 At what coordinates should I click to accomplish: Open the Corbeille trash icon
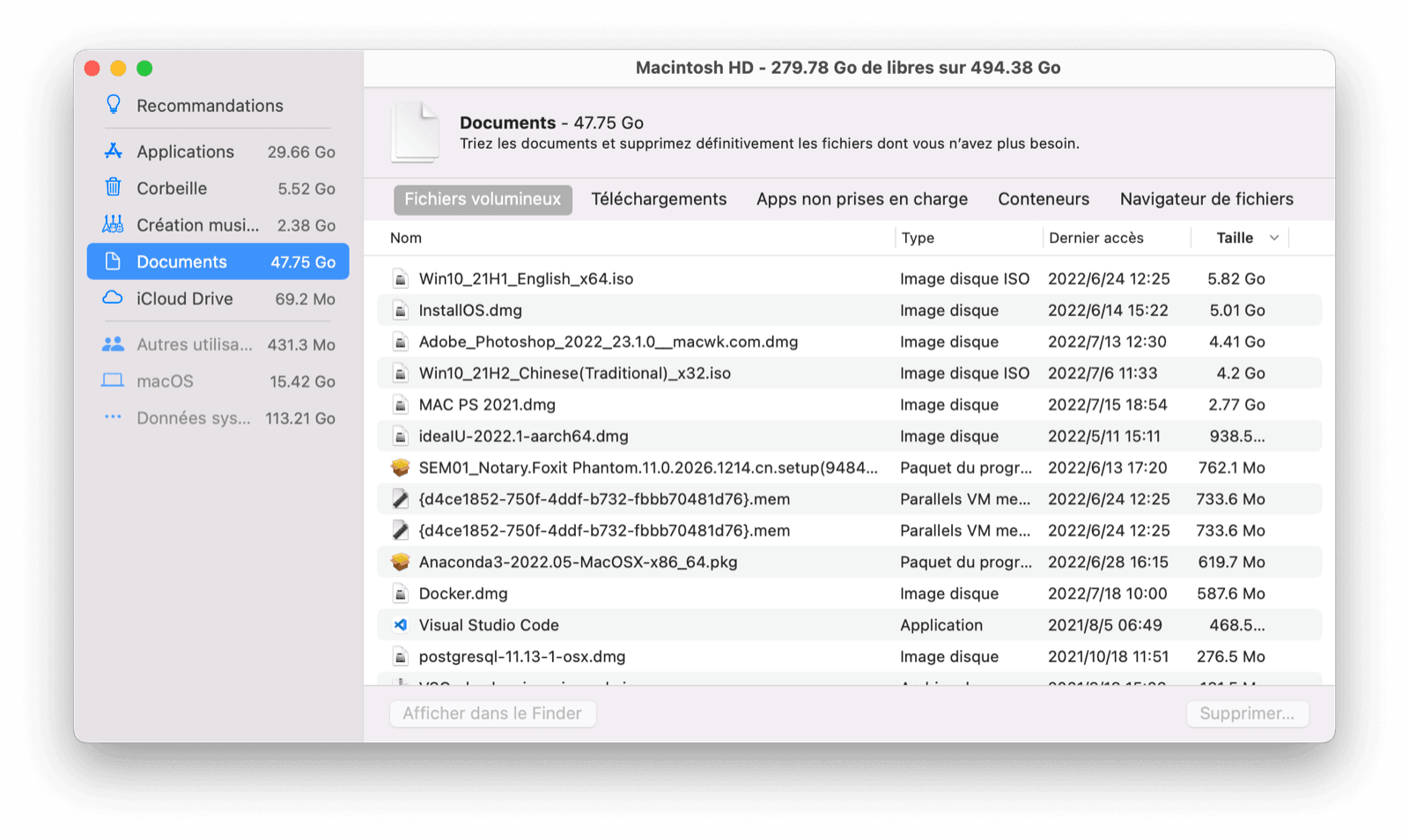coord(114,188)
